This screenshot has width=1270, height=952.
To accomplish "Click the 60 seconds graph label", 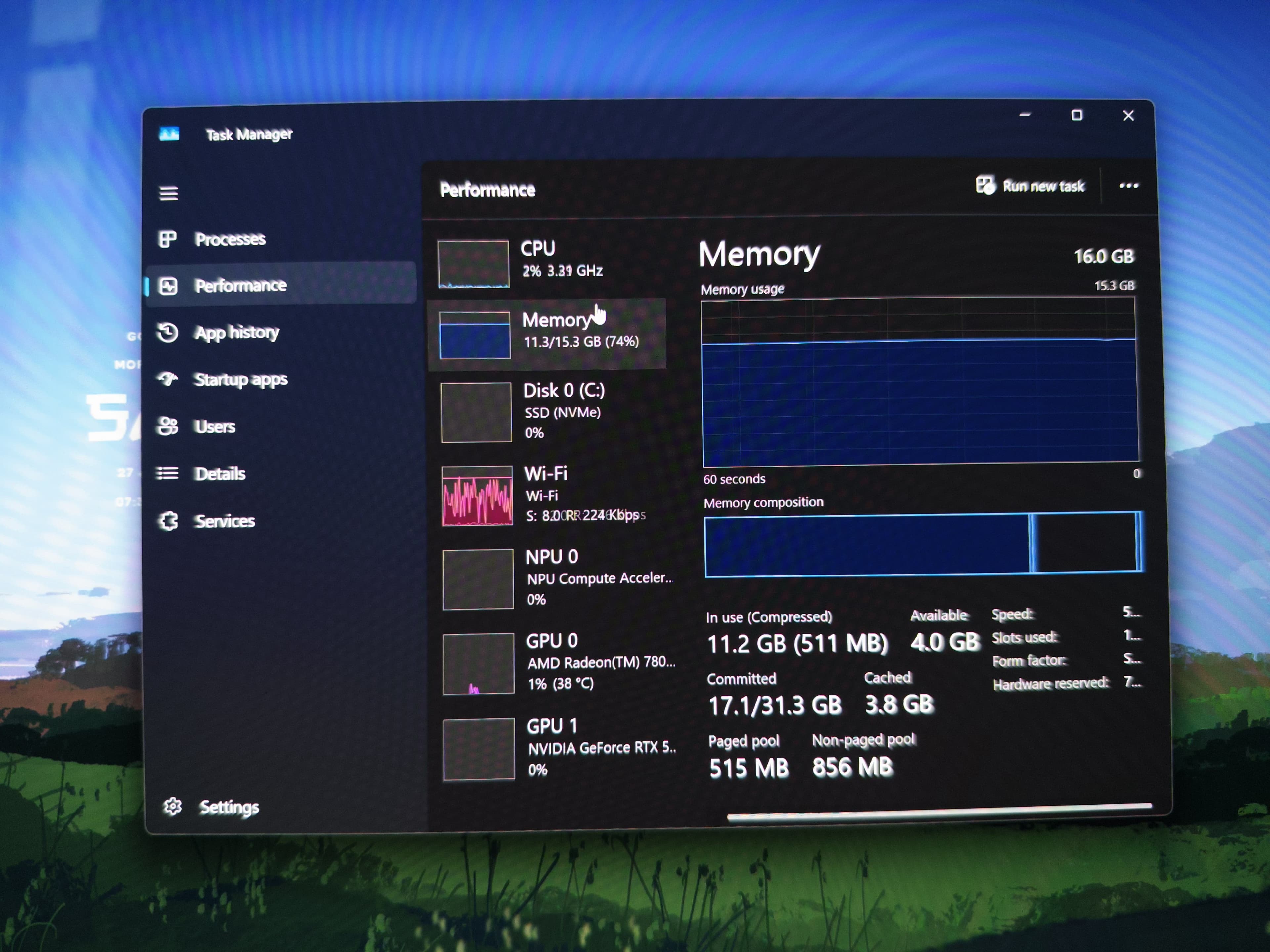I will (x=734, y=479).
